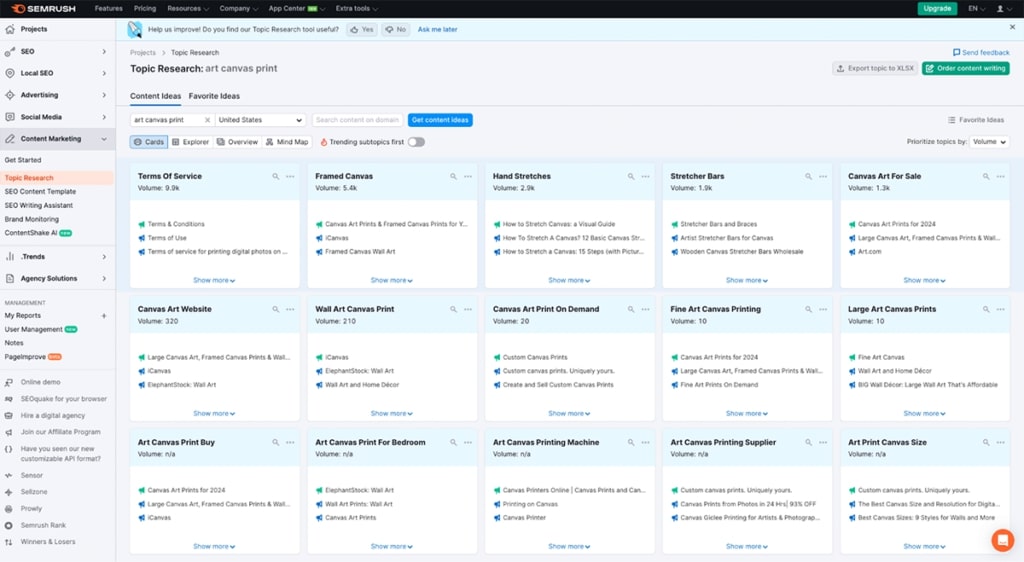The image size is (1024, 562).
Task: Click the Semrush logo
Action: pyautogui.click(x=43, y=8)
